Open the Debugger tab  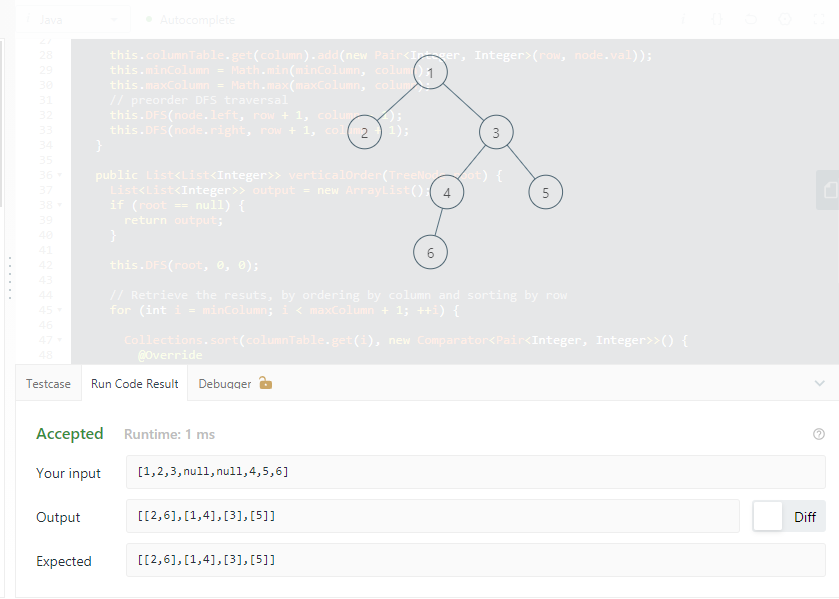(224, 383)
